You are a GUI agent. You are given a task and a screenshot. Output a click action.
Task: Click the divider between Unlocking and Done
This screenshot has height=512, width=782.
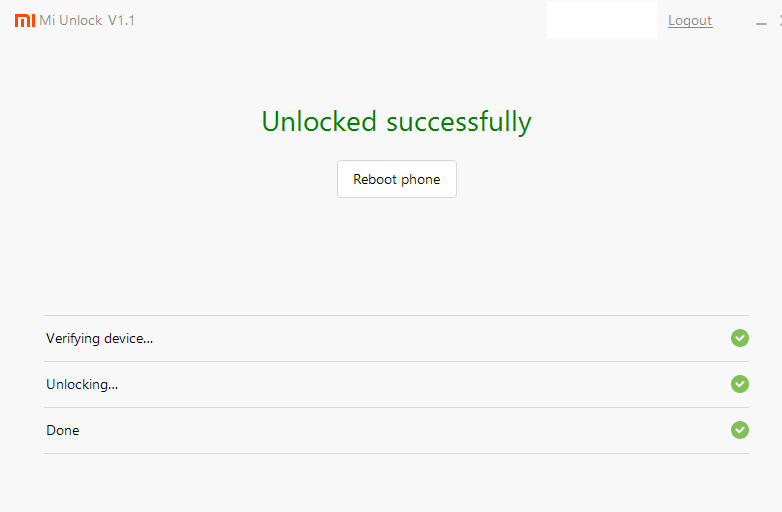point(396,407)
